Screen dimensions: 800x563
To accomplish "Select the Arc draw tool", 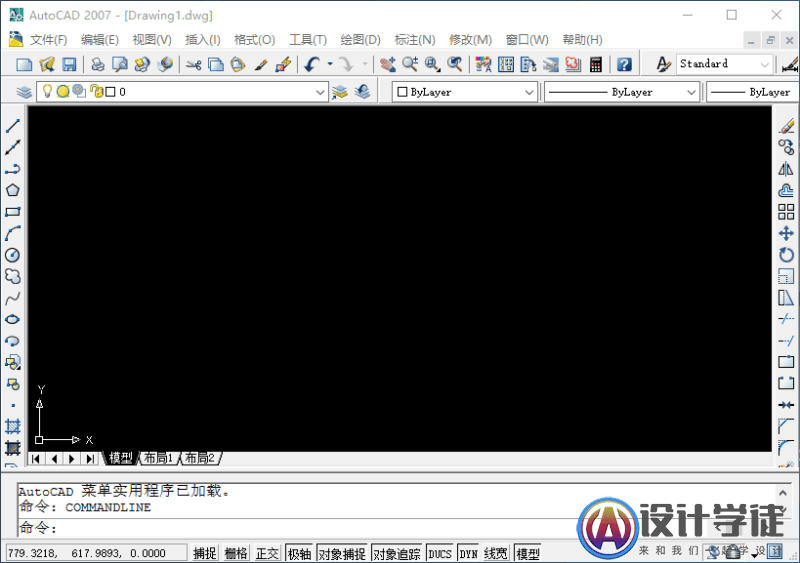I will tap(13, 233).
